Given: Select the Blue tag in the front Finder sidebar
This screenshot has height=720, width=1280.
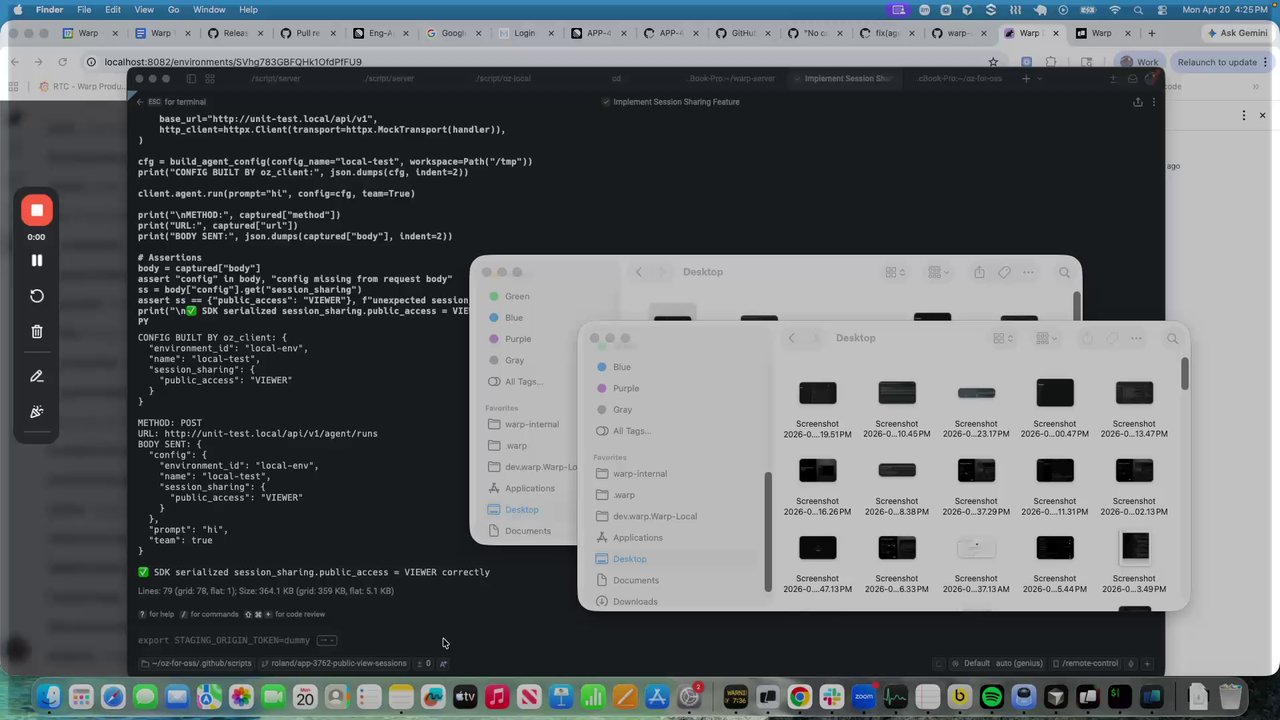Looking at the screenshot, I should click(621, 367).
